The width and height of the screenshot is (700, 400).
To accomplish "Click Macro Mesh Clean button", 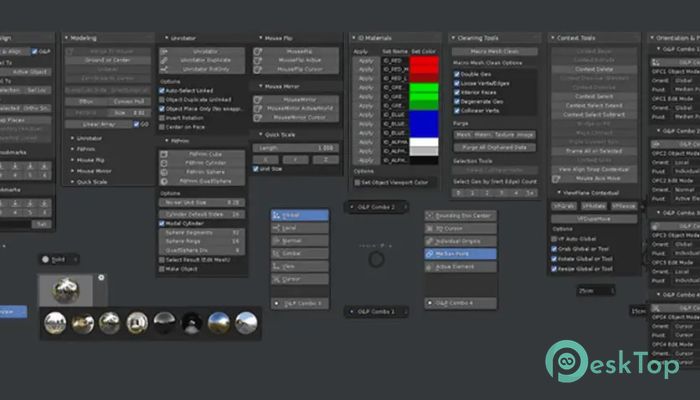I will 494,52.
